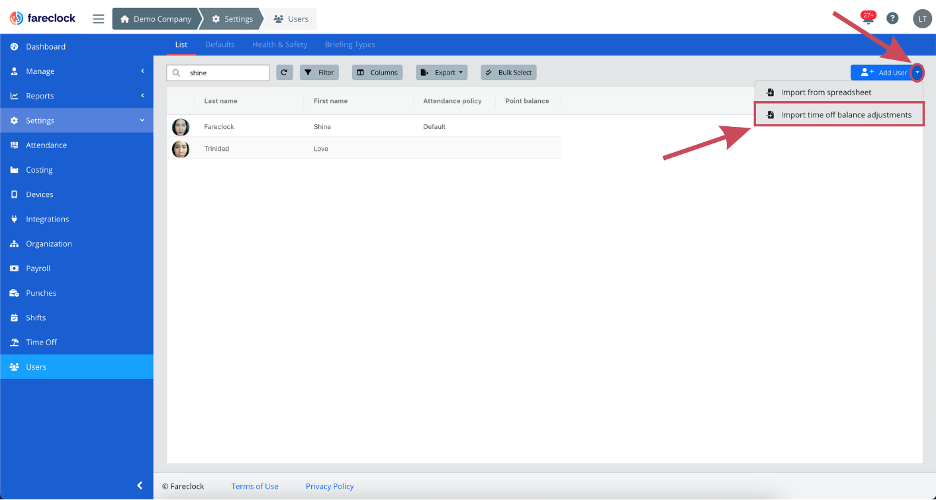
Task: Select Users in sidebar
Action: point(76,367)
